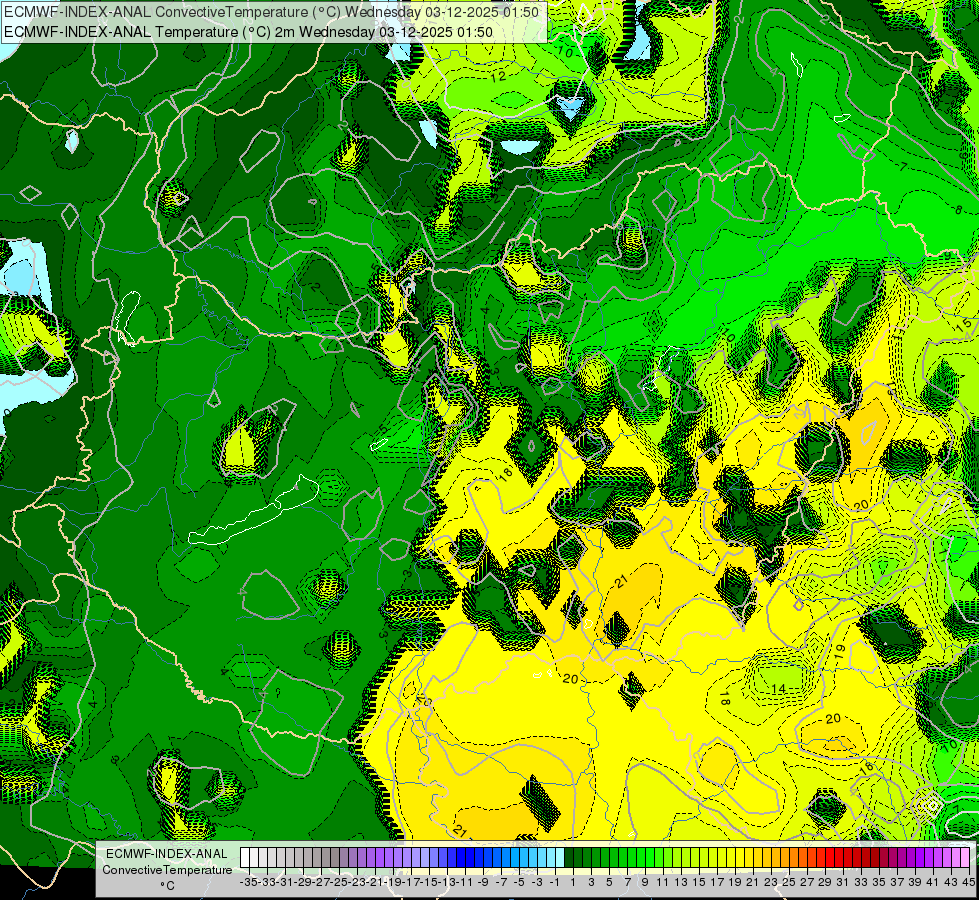Pick the white legend swatch above -35
The image size is (979, 900).
click(245, 858)
